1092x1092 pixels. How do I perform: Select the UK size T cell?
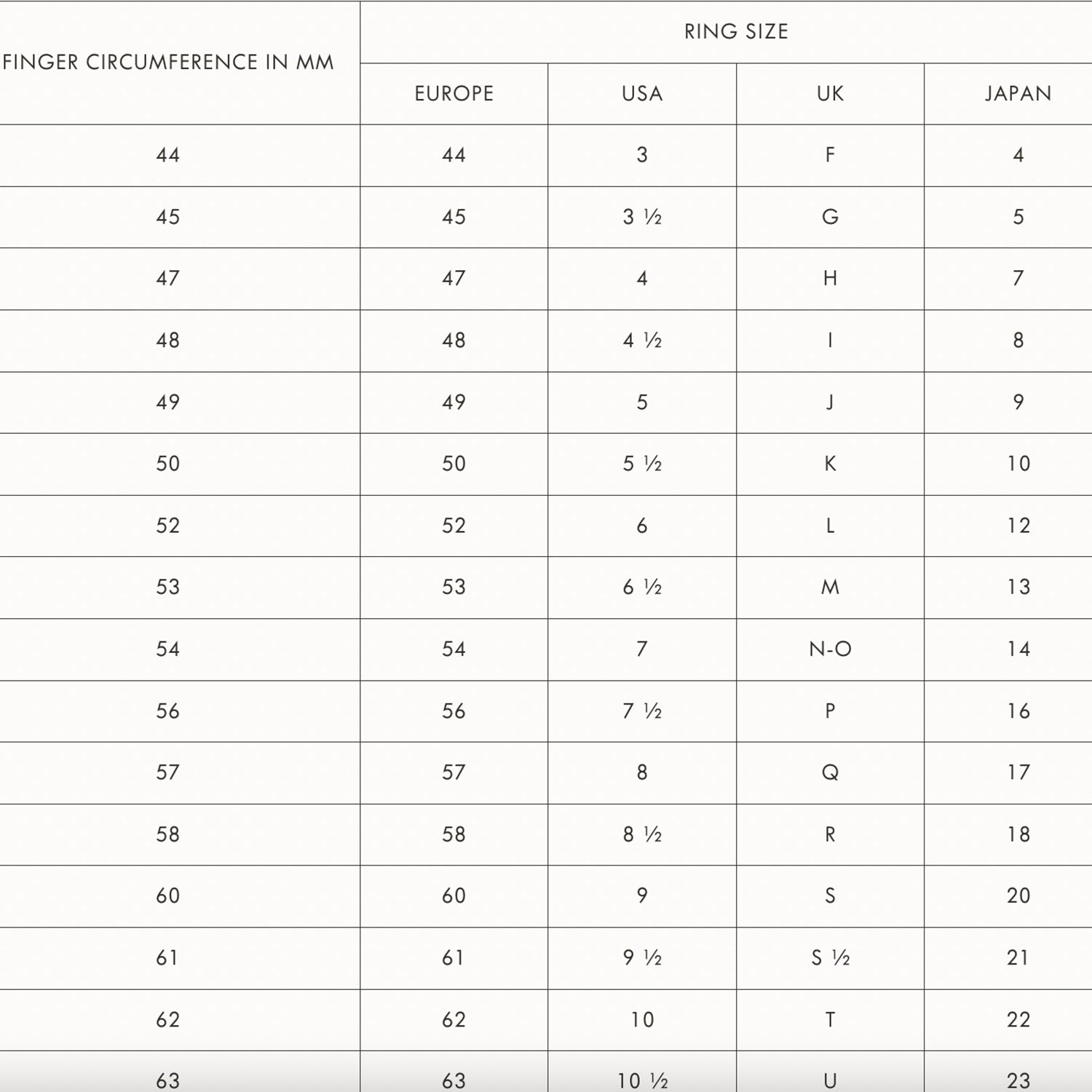point(830,1020)
